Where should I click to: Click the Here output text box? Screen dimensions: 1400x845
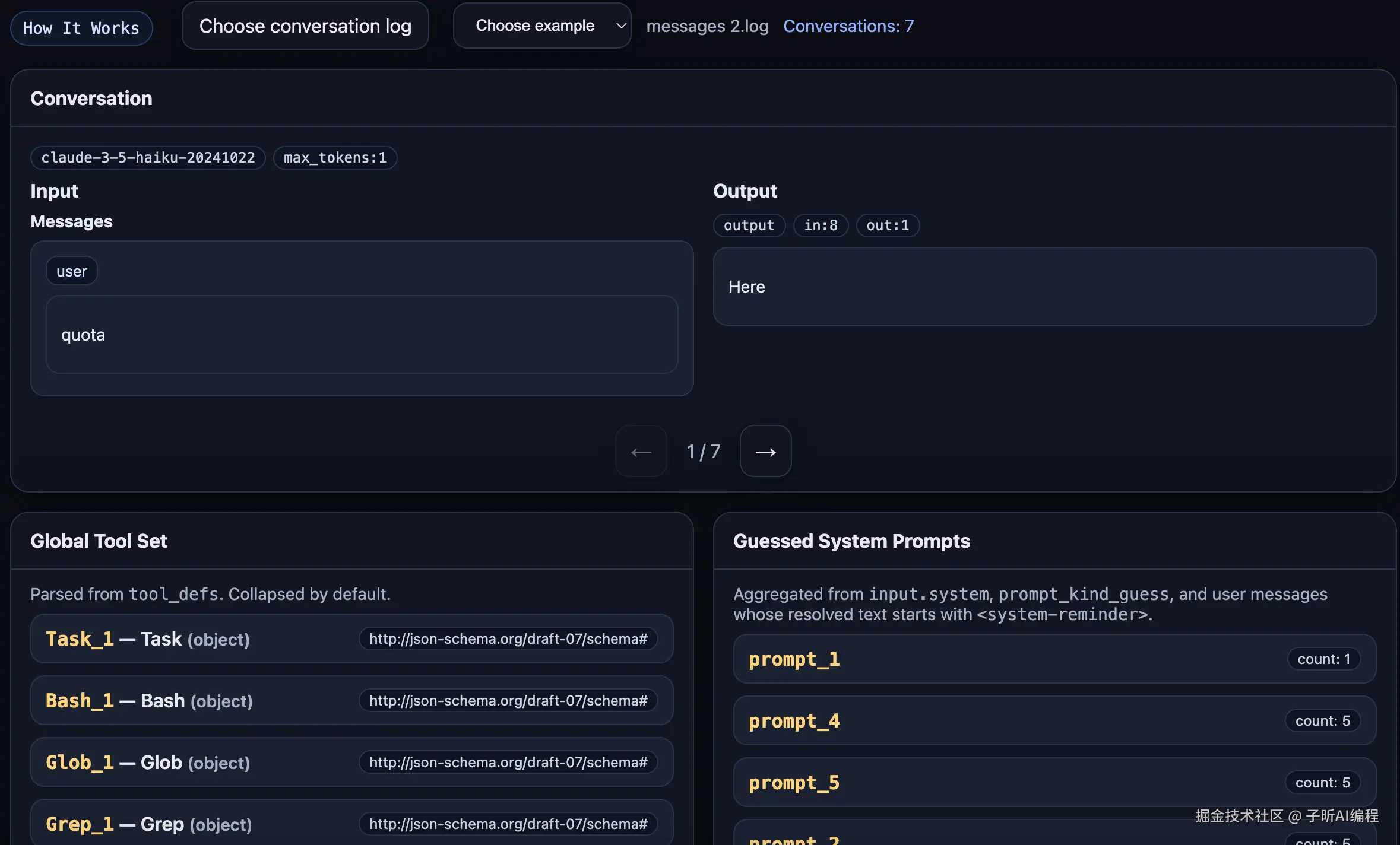(1044, 287)
